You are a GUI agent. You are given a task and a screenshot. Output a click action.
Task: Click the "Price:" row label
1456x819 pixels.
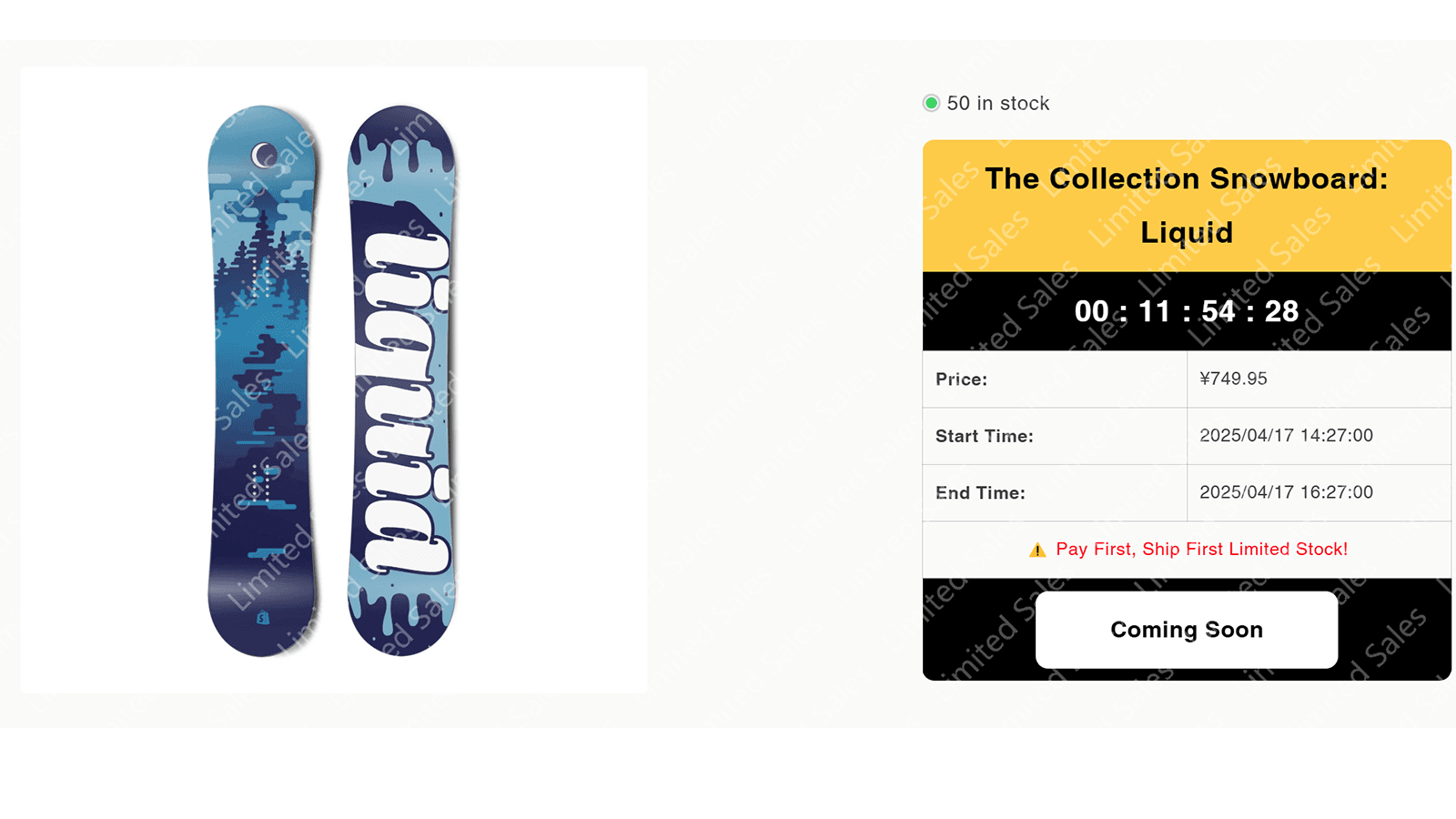click(x=961, y=379)
